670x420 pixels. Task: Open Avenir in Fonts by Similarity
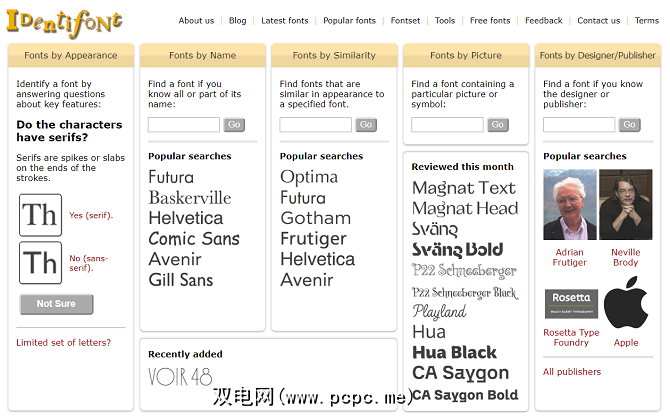click(x=306, y=280)
